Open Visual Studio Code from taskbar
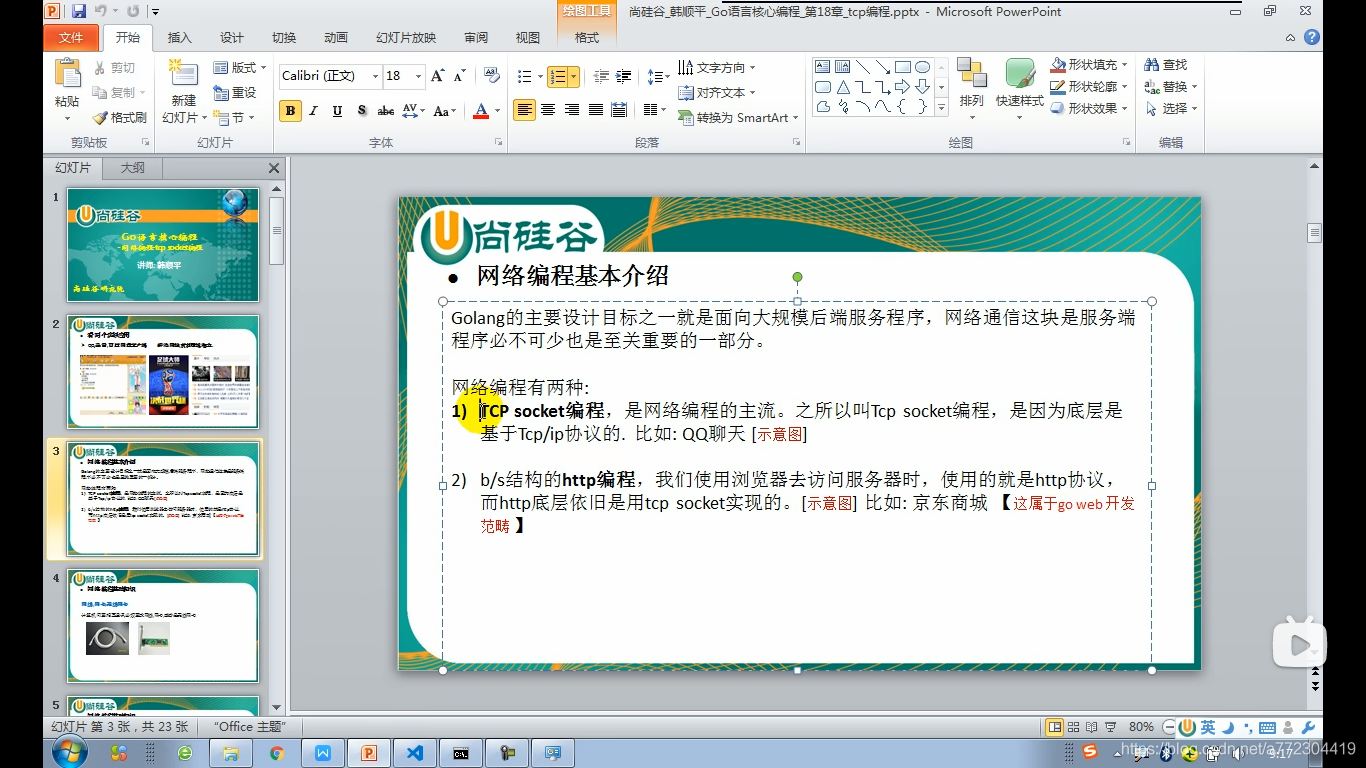The width and height of the screenshot is (1366, 768). 414,753
